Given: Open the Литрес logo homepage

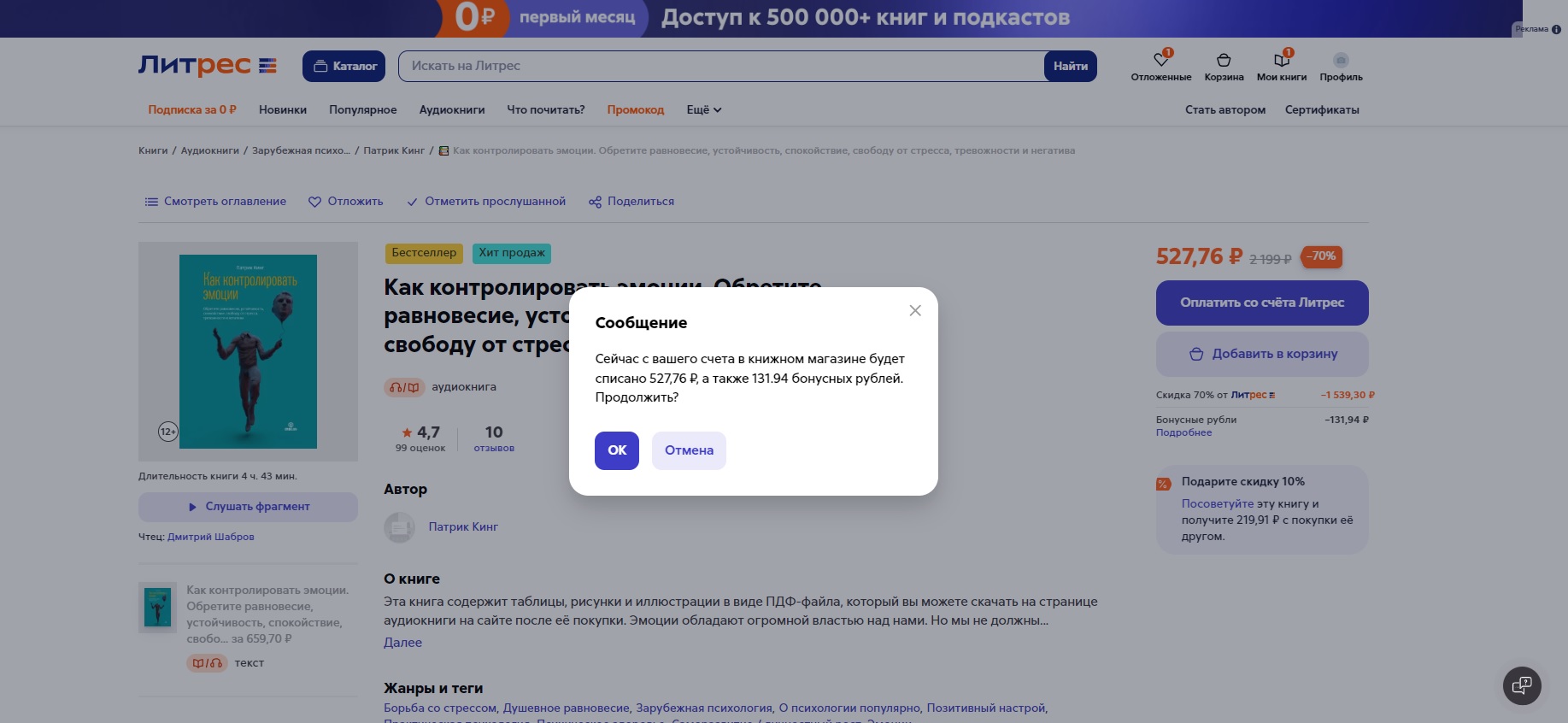Looking at the screenshot, I should click(x=208, y=66).
